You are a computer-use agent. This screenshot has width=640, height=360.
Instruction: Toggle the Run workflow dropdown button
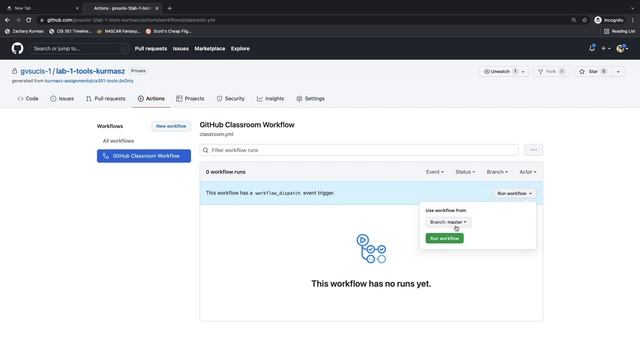[514, 193]
